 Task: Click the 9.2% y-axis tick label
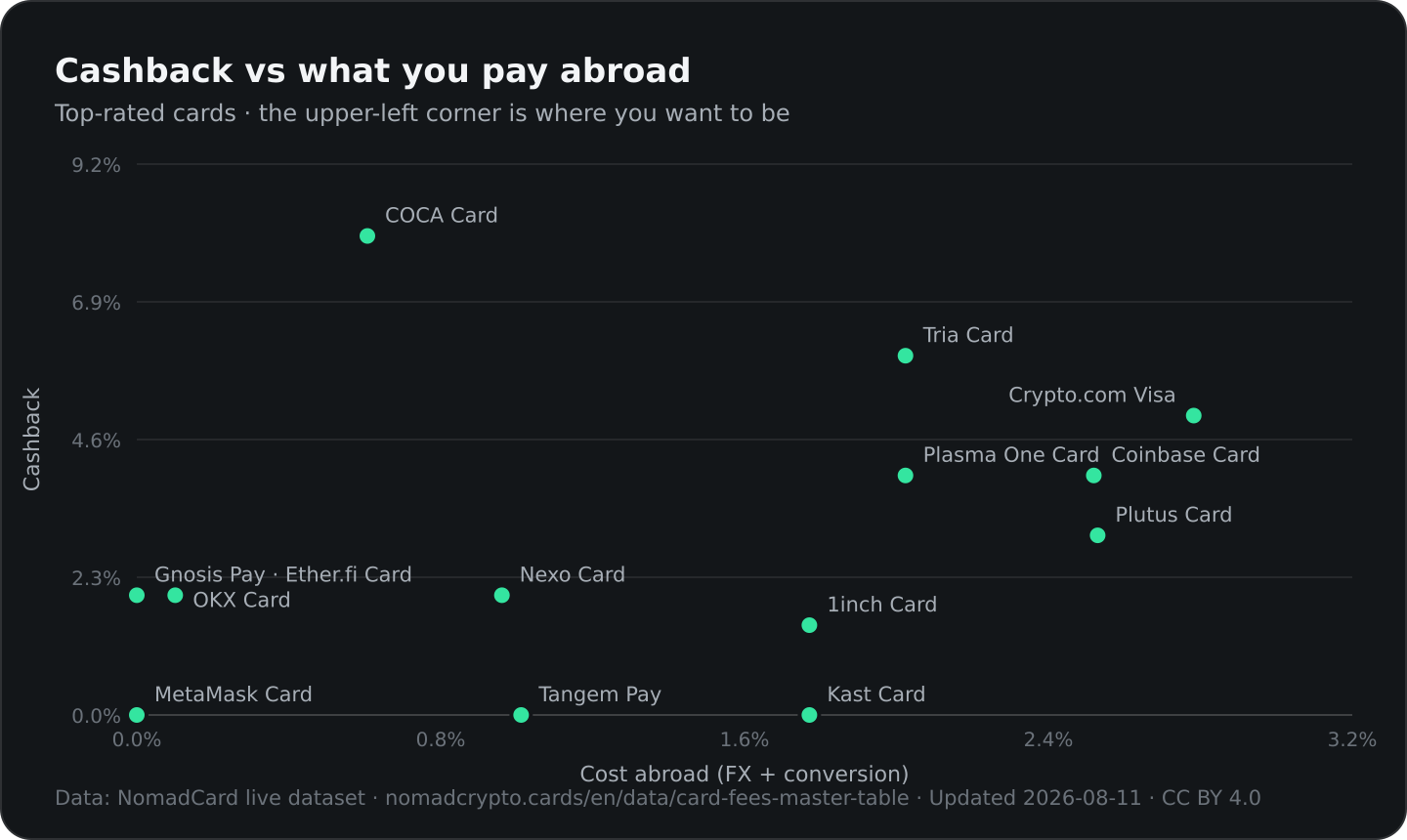click(96, 165)
